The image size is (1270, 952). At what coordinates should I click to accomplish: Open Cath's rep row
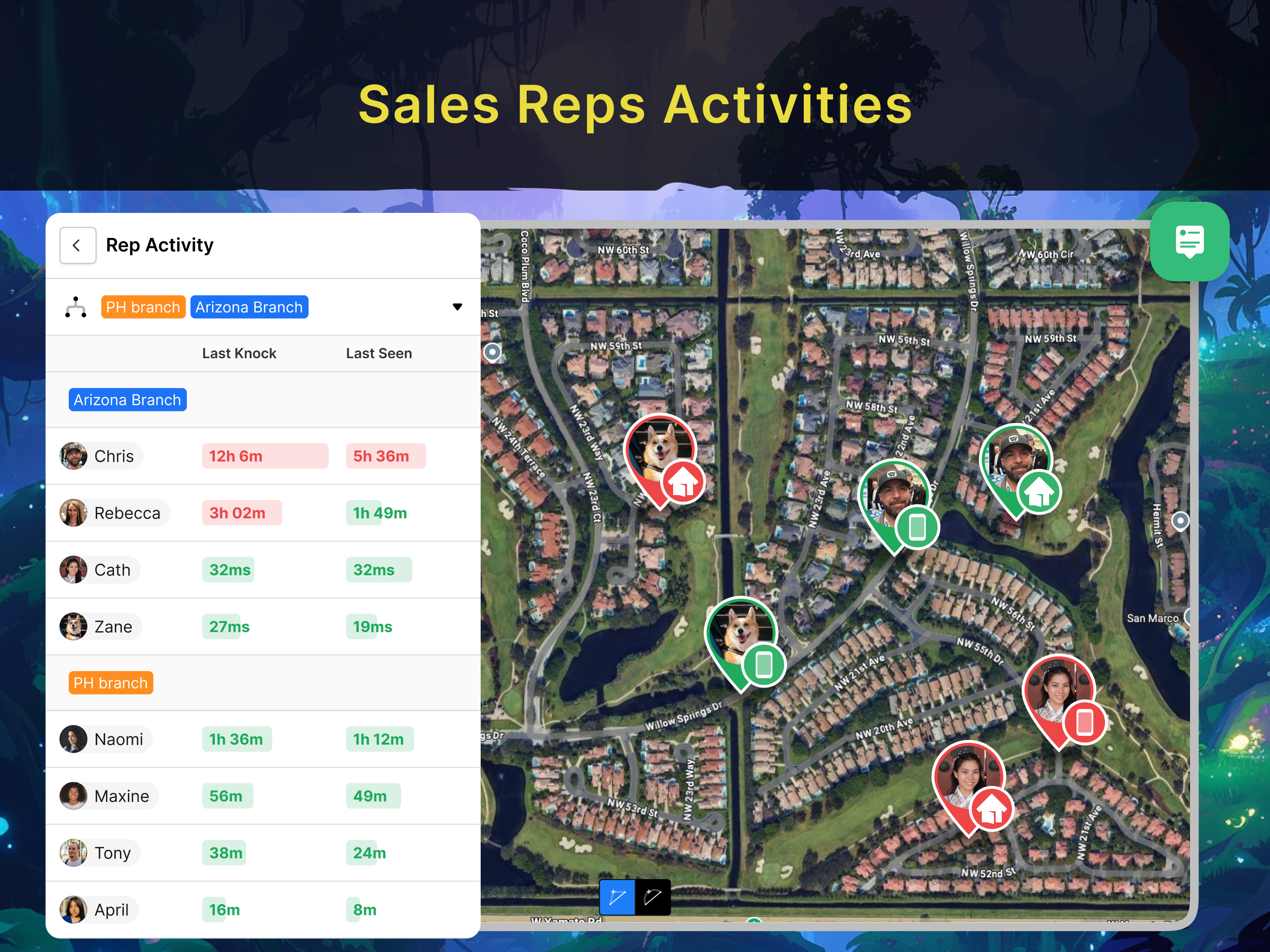(263, 569)
